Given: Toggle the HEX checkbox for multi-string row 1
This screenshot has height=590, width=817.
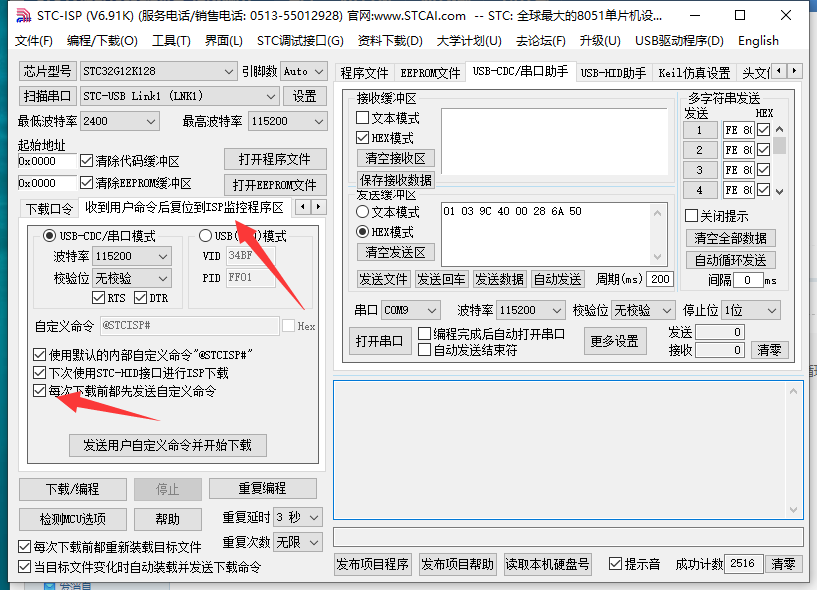Looking at the screenshot, I should [x=763, y=130].
